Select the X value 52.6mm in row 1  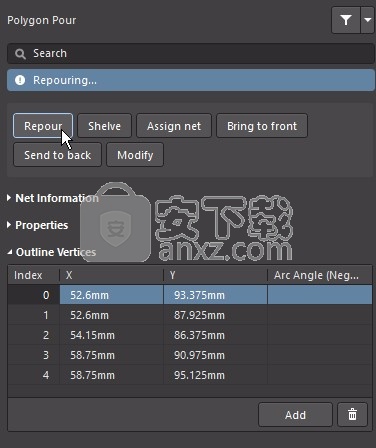111,315
